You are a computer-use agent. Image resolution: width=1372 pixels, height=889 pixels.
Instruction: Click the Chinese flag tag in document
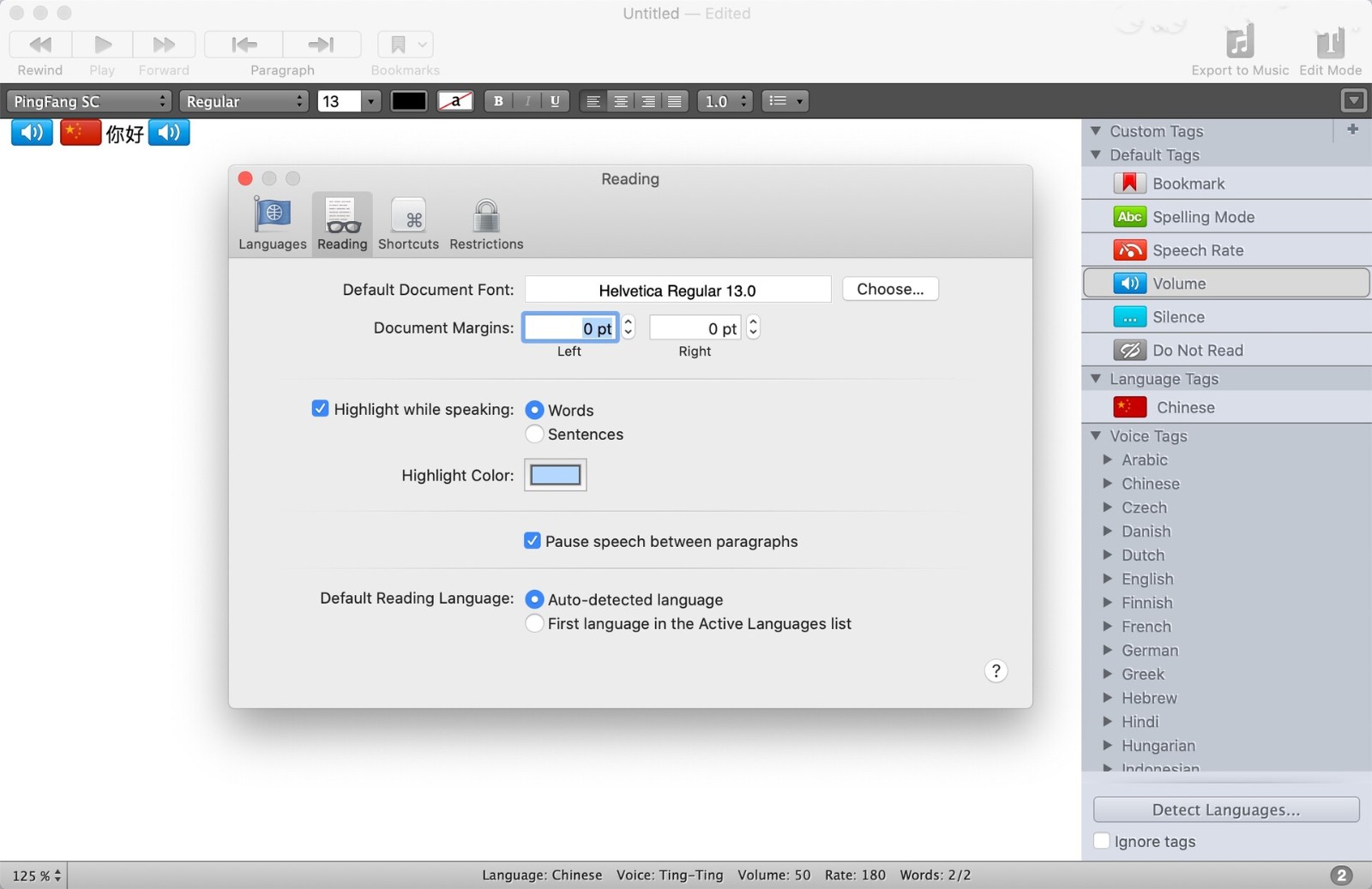pos(81,133)
